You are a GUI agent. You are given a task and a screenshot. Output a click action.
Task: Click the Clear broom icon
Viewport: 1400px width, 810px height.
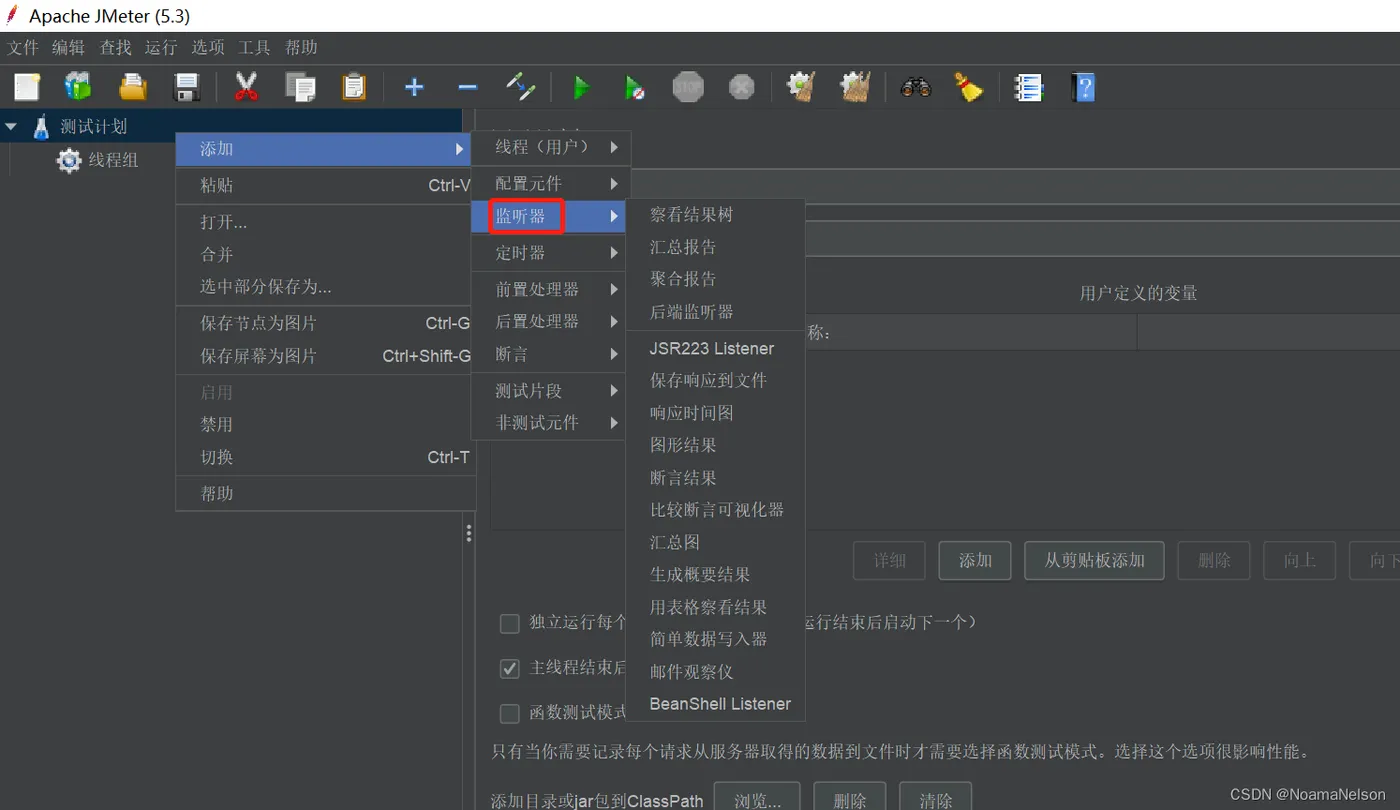pos(800,87)
